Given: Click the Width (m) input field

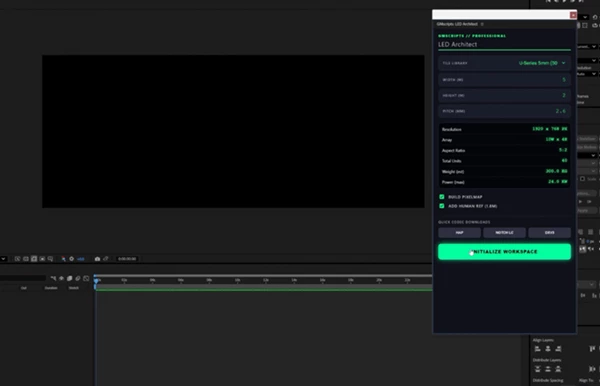Looking at the screenshot, I should tap(504, 80).
